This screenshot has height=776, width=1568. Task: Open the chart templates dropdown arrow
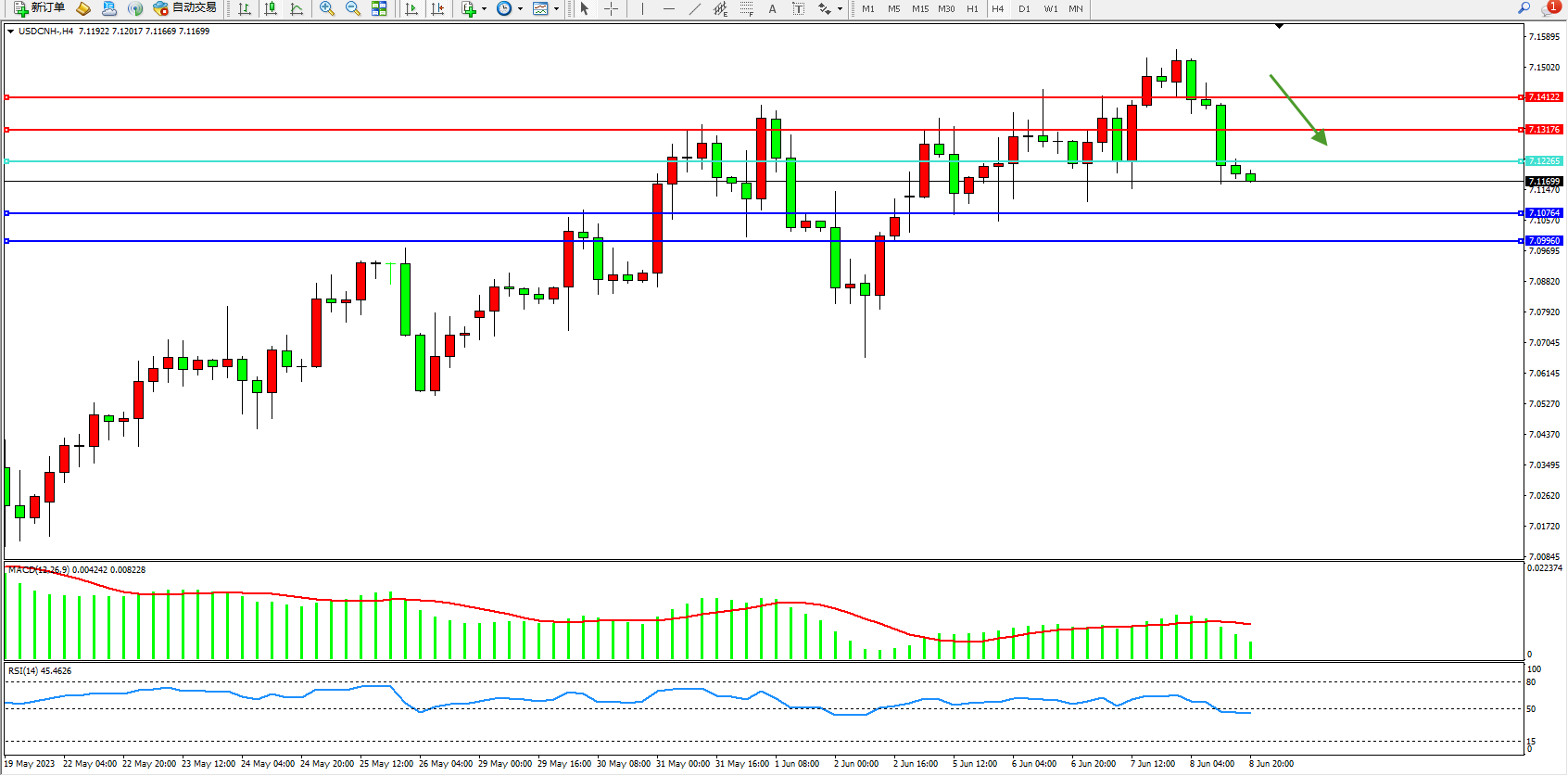point(556,9)
